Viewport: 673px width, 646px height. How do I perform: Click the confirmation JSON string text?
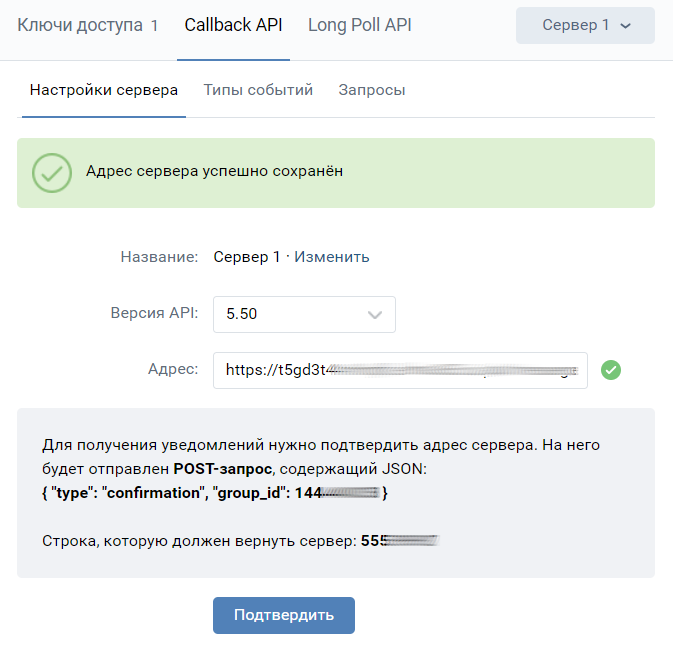215,493
